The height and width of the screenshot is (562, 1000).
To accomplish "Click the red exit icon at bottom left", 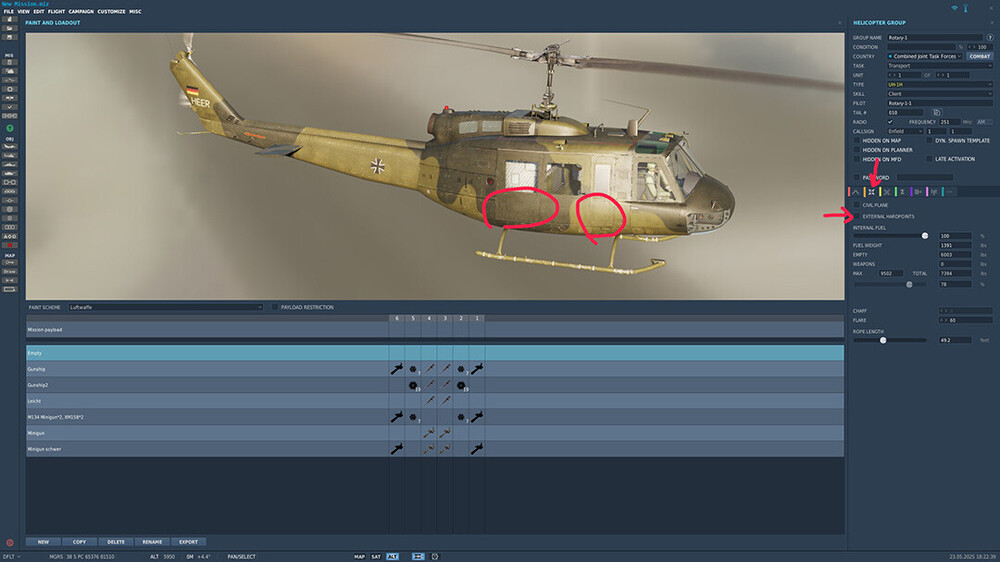I will (10, 543).
